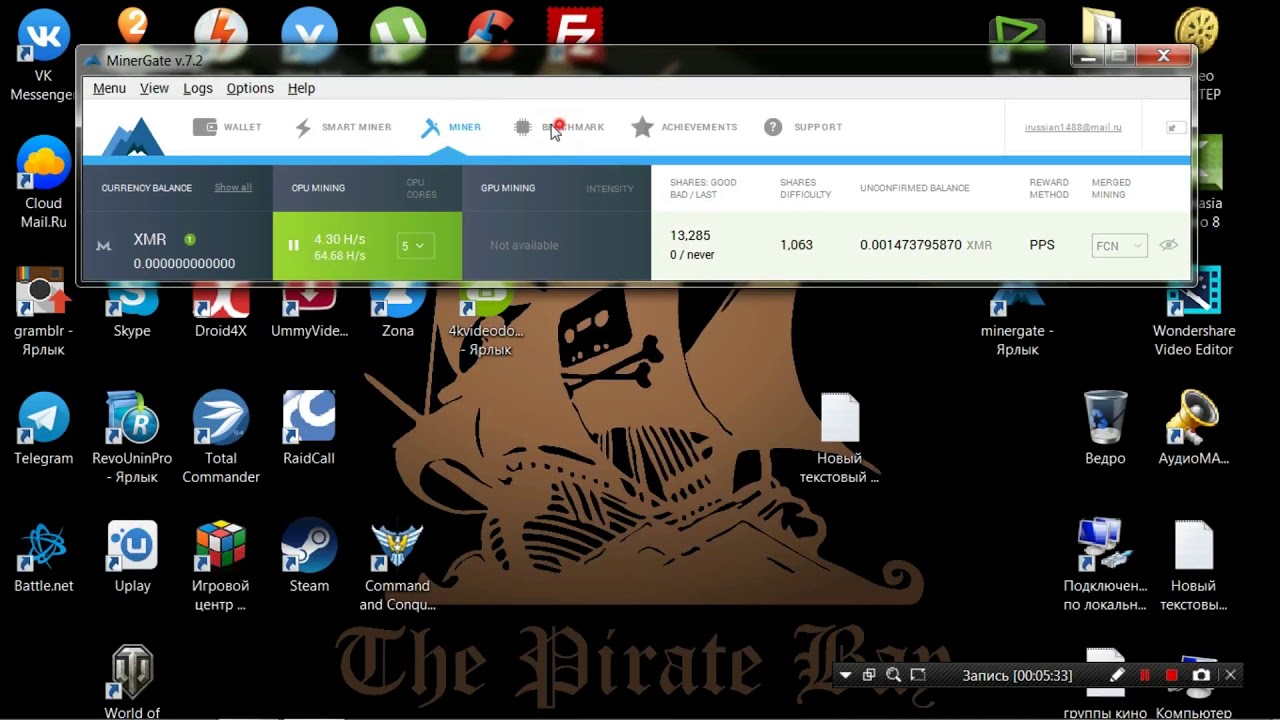
Task: Select the Cloud Mail.Ru desktop icon
Action: coord(44,182)
